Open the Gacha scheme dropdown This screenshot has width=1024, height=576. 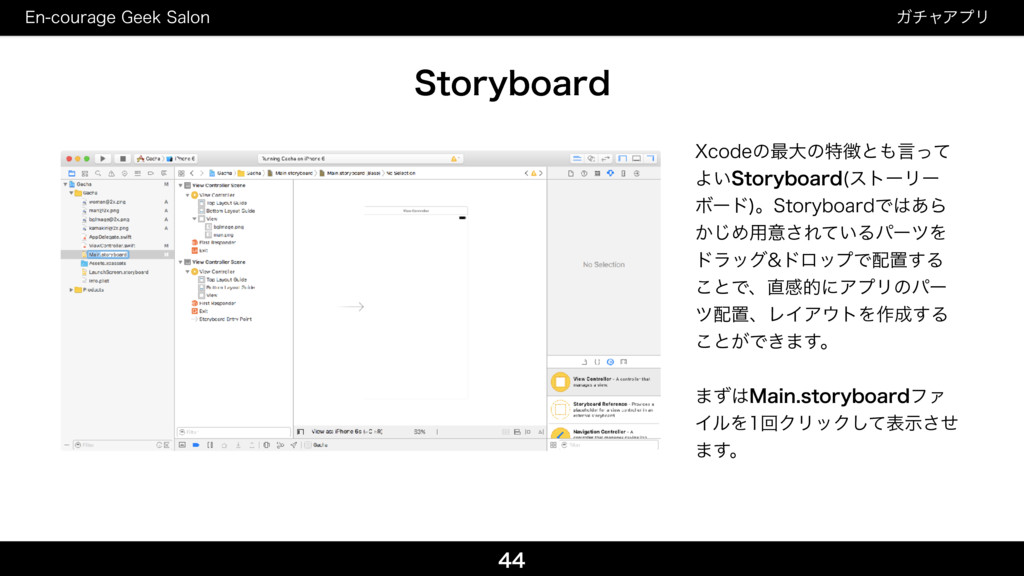point(149,159)
